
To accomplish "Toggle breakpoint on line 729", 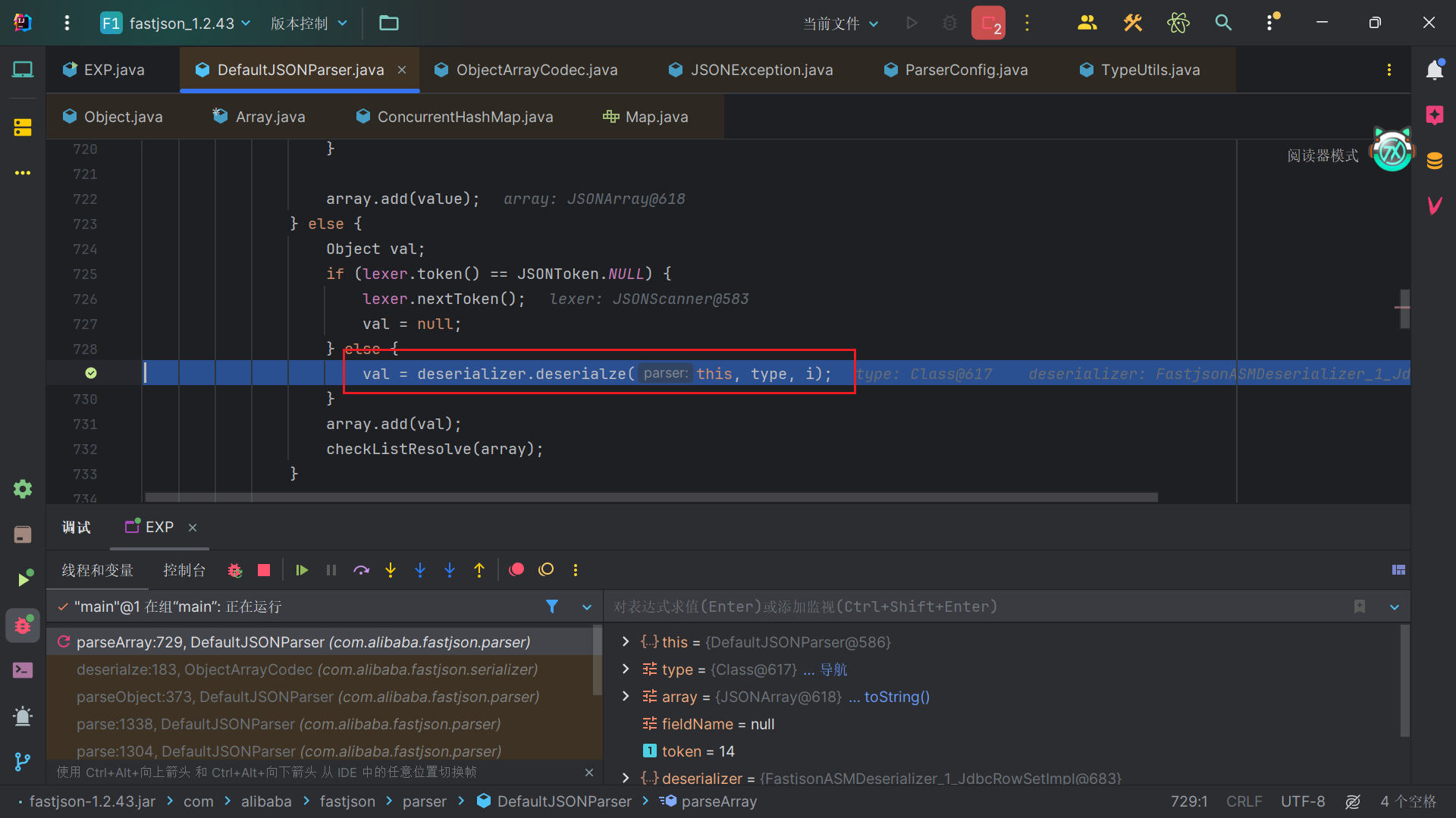I will click(x=91, y=373).
